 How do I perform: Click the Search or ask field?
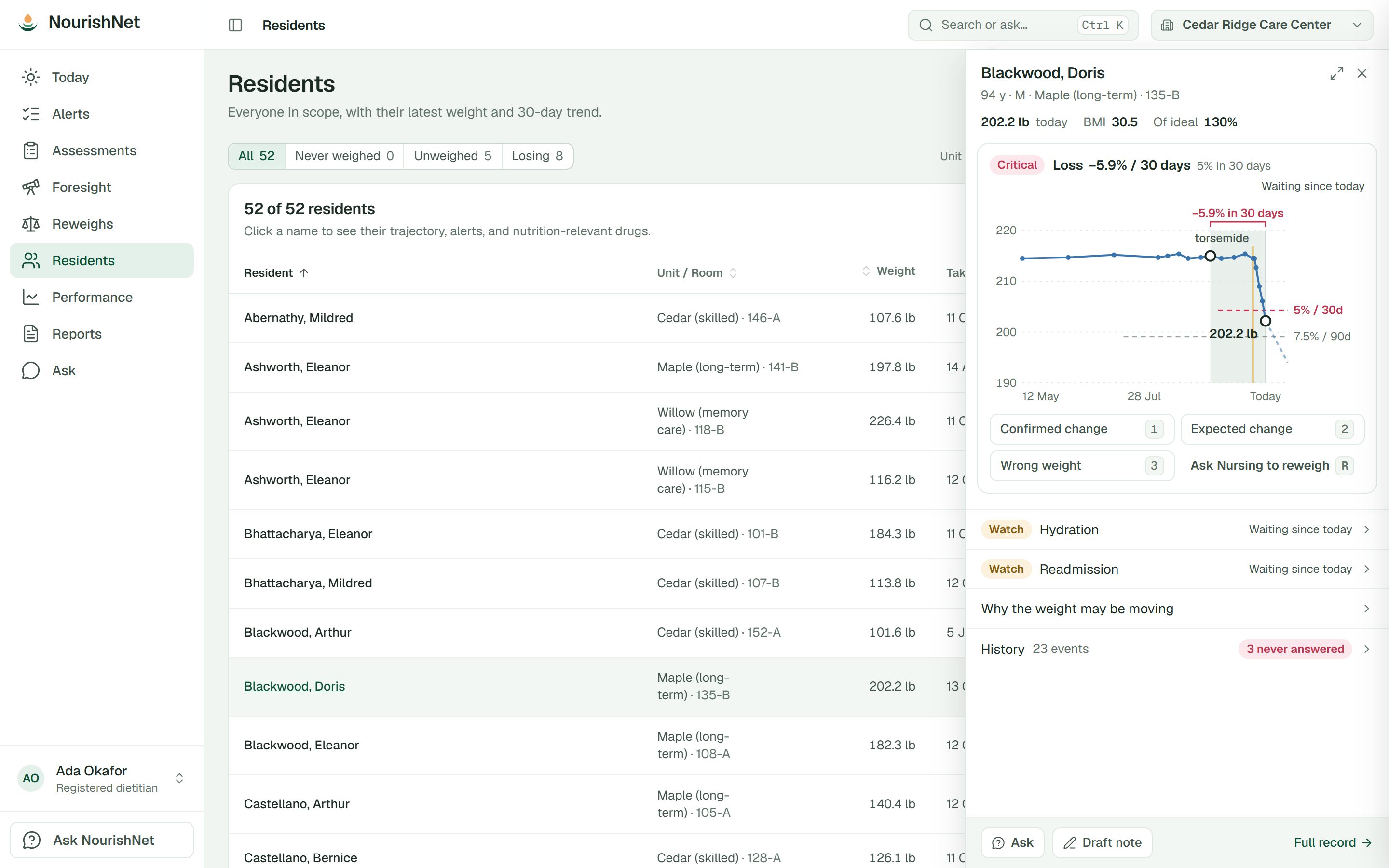pos(1023,25)
